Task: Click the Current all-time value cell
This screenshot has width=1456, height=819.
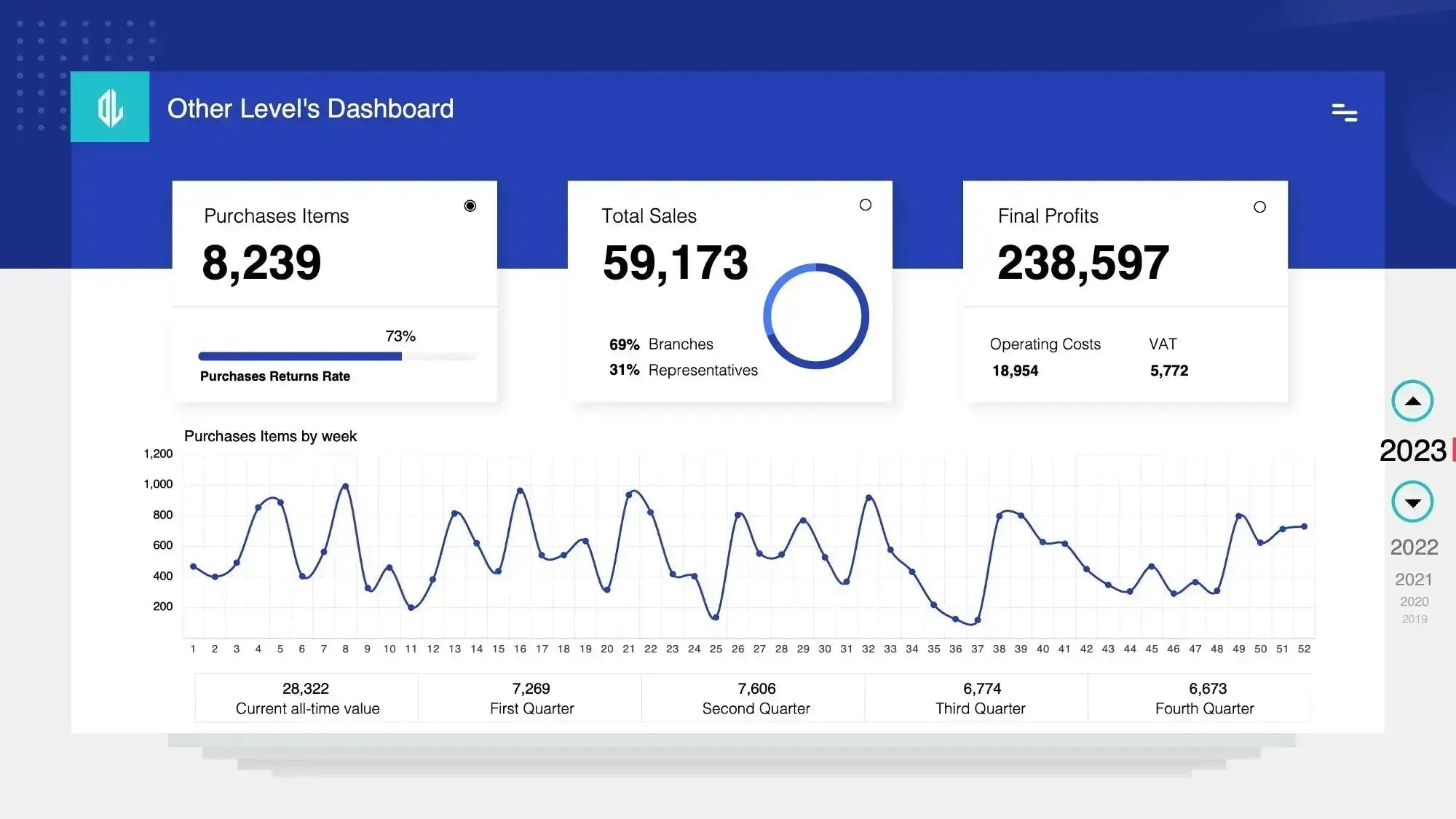Action: (307, 697)
